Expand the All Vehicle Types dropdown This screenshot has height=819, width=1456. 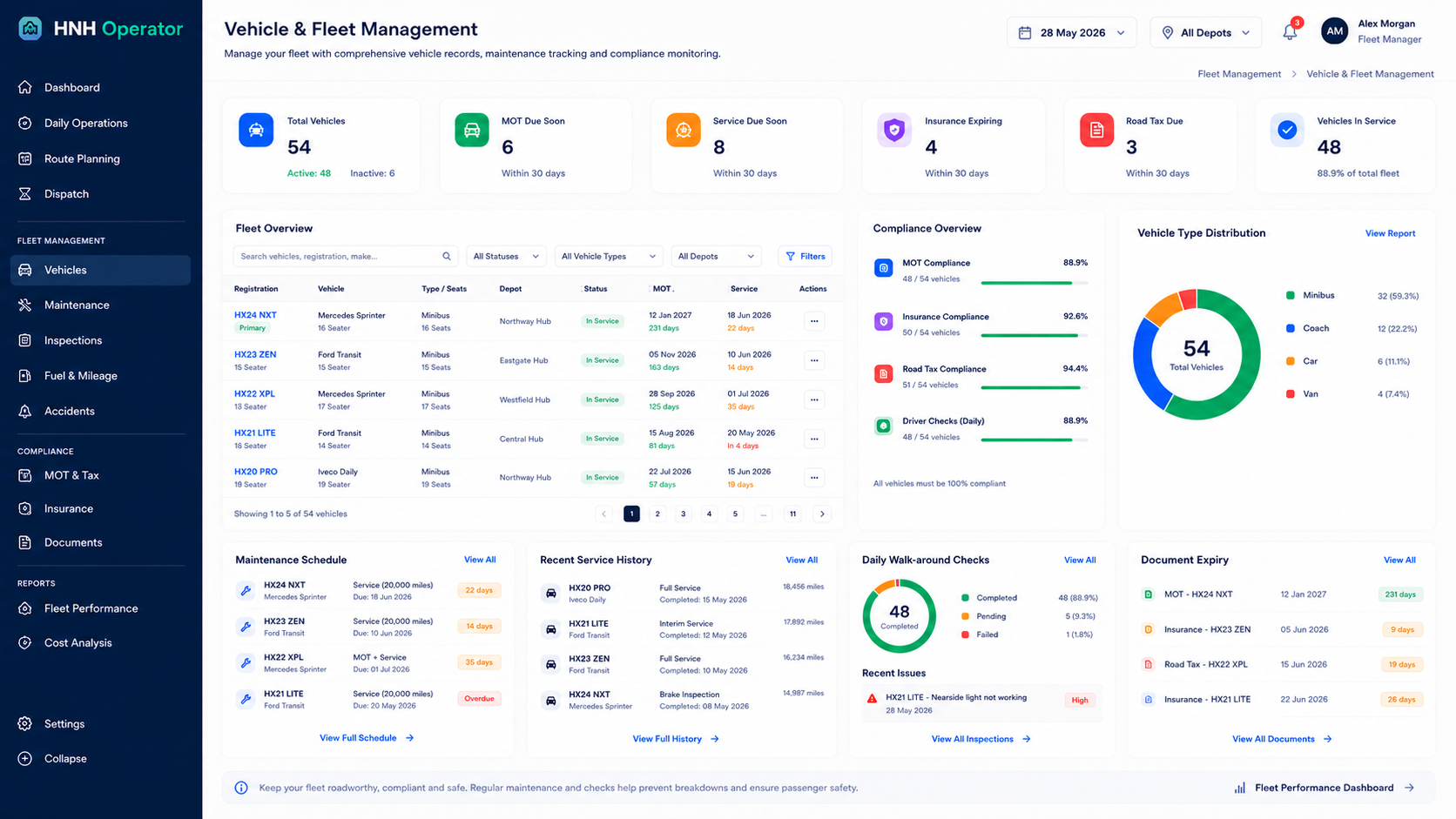[609, 257]
